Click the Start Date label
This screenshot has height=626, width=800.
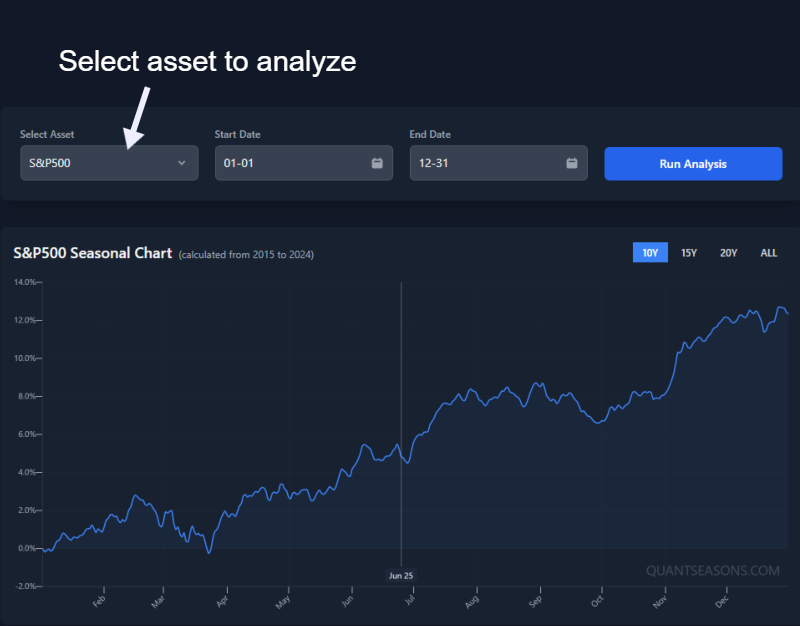tap(237, 134)
